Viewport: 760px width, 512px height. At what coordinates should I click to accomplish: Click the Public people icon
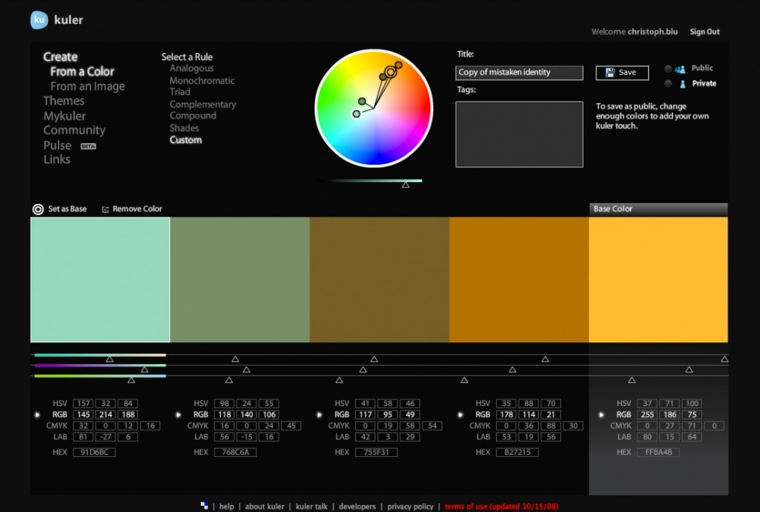tap(680, 69)
